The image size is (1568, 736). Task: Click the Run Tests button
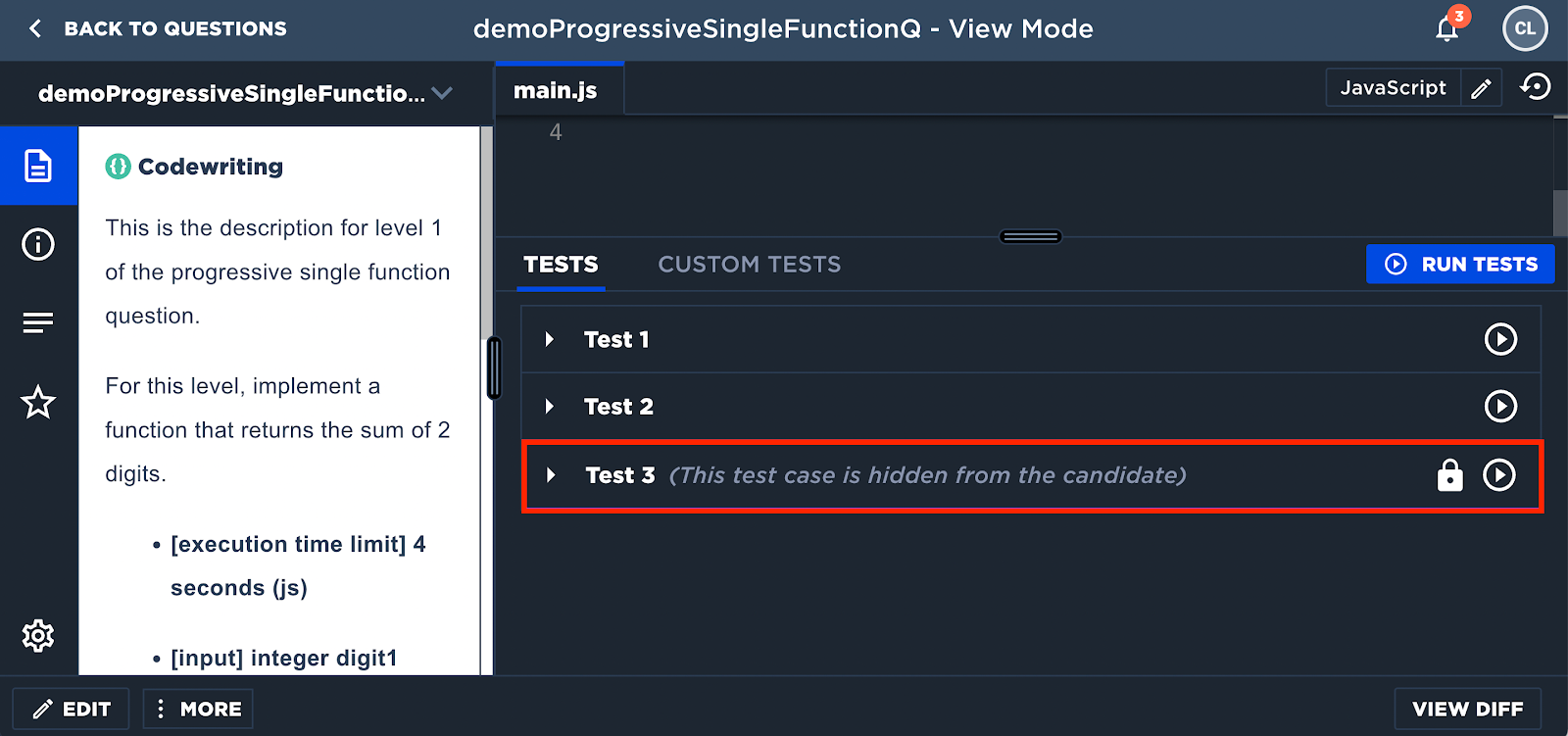click(x=1460, y=265)
